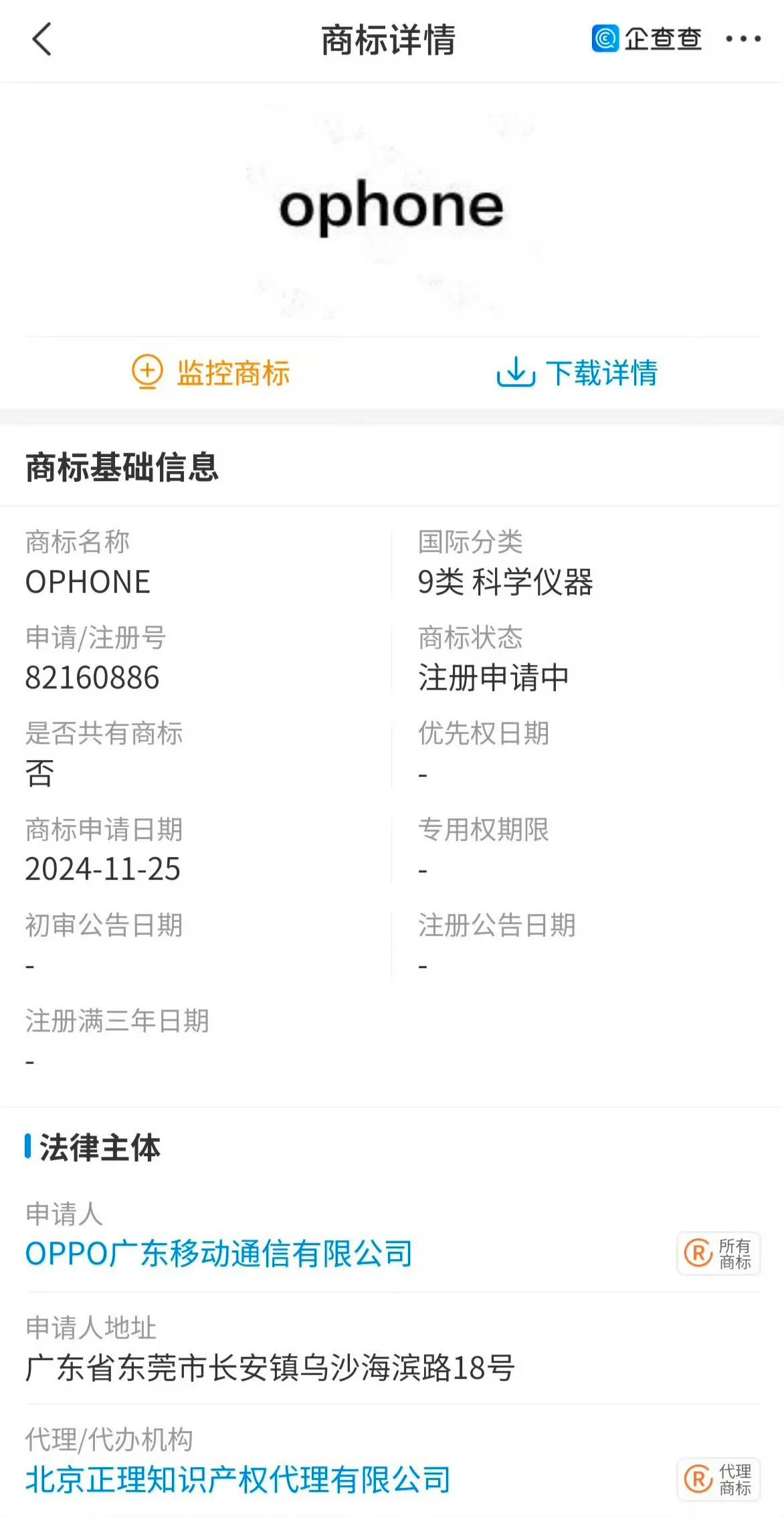784x1518 pixels.
Task: Select the 优先权日期 field label
Action: pyautogui.click(x=484, y=733)
